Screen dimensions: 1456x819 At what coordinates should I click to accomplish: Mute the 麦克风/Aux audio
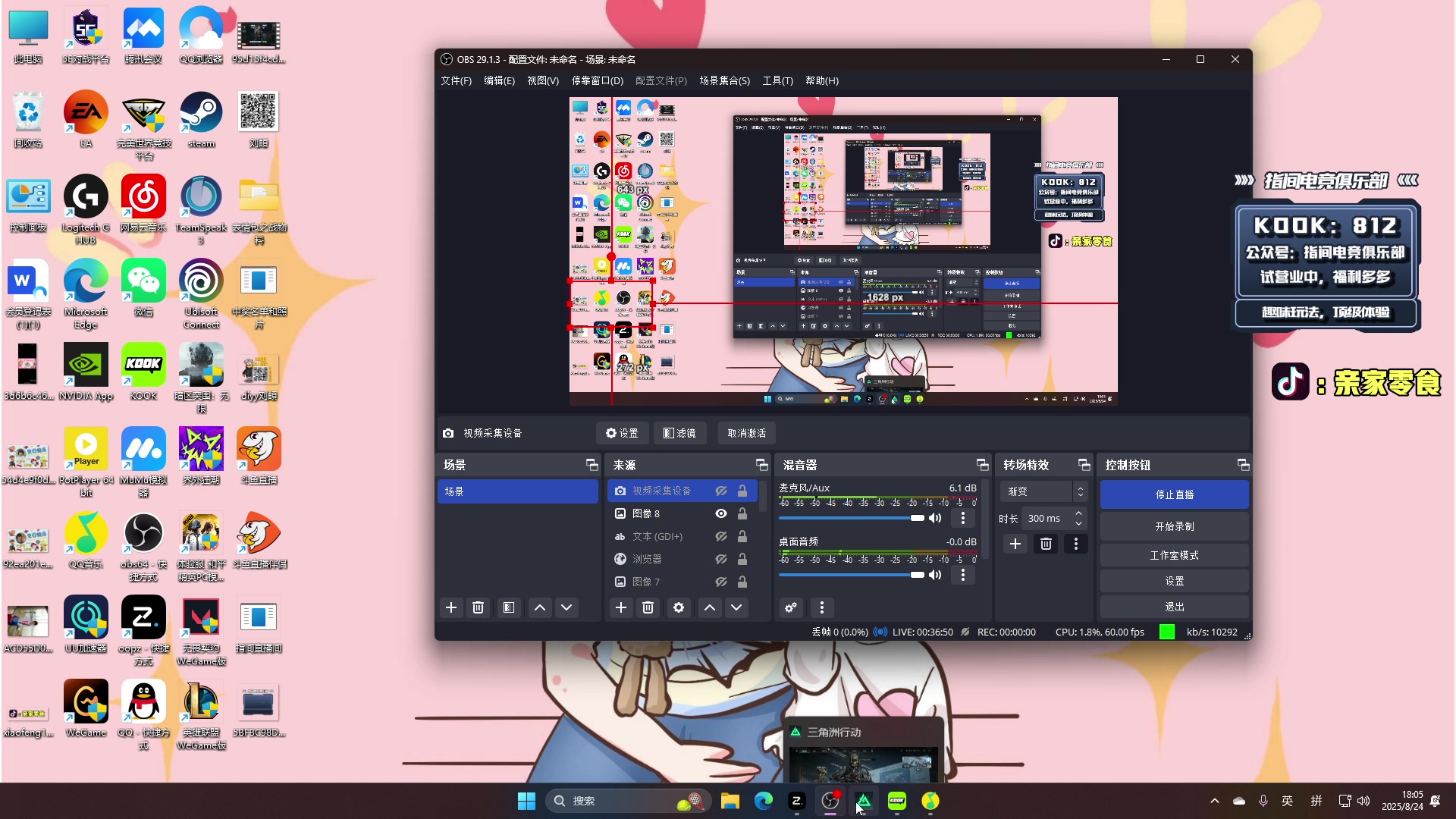[x=935, y=518]
